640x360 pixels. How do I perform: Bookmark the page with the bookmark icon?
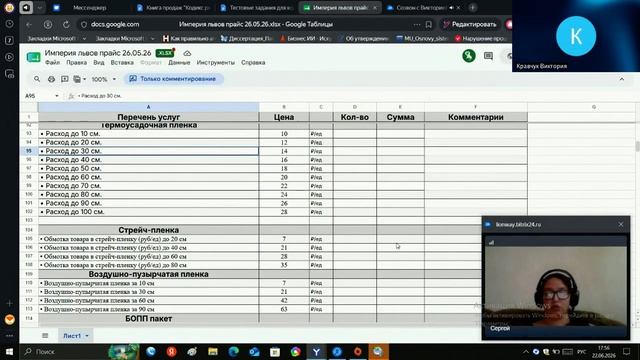point(429,24)
